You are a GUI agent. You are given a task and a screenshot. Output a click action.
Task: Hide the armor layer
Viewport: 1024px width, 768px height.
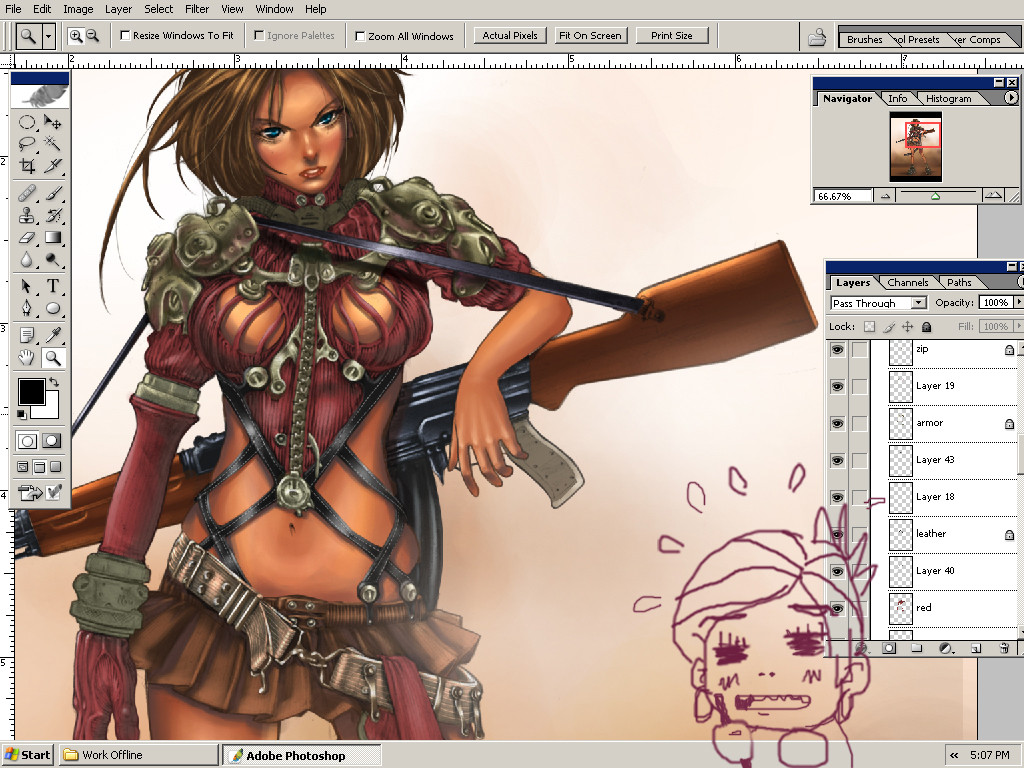837,424
